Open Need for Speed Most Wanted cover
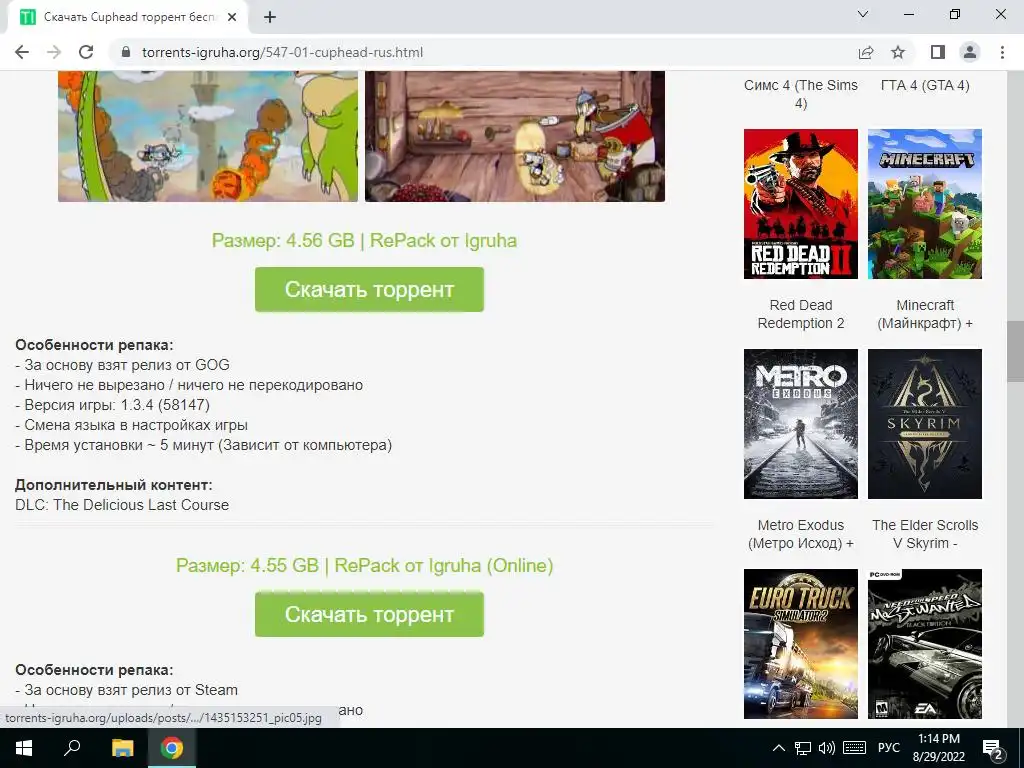 (x=925, y=644)
